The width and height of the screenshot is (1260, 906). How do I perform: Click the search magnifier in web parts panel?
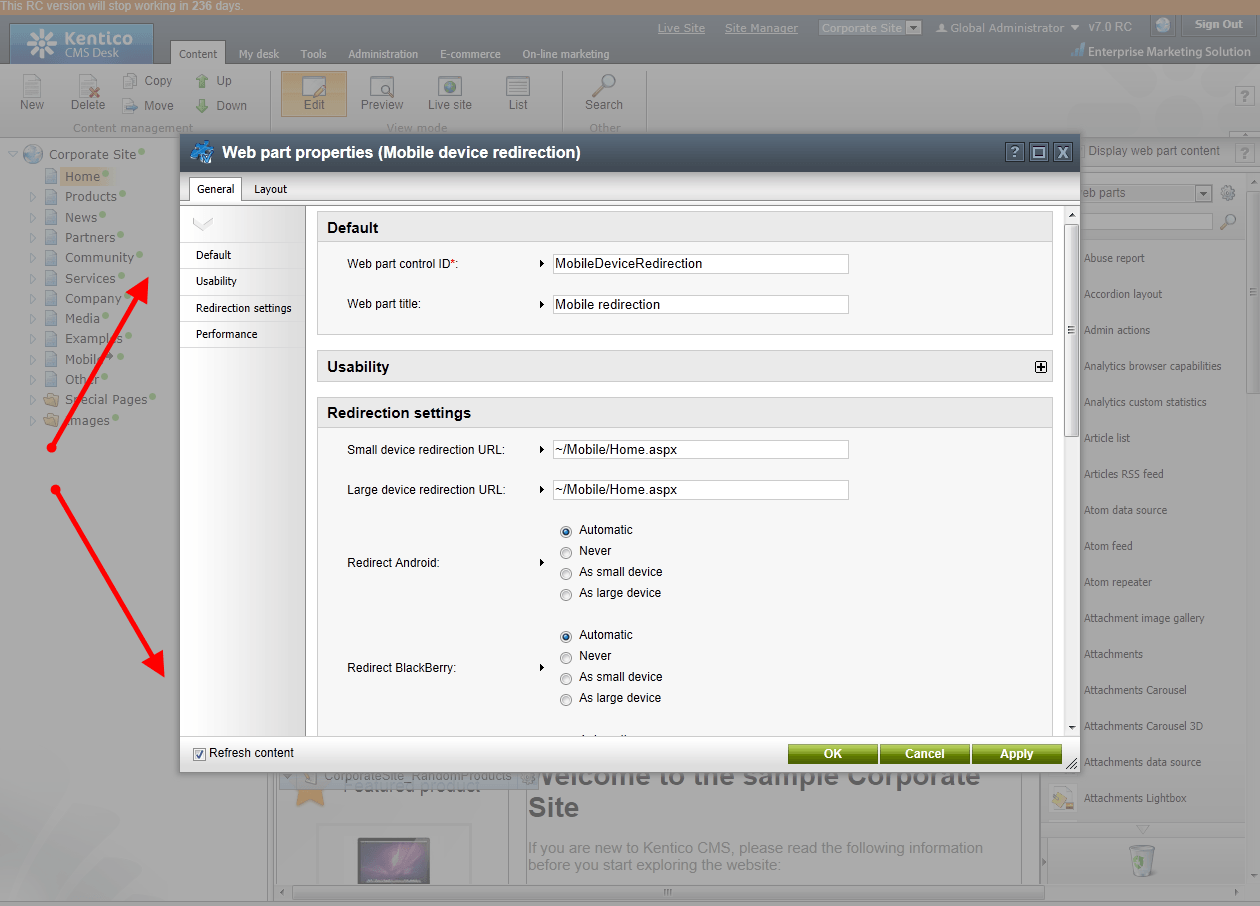1228,222
